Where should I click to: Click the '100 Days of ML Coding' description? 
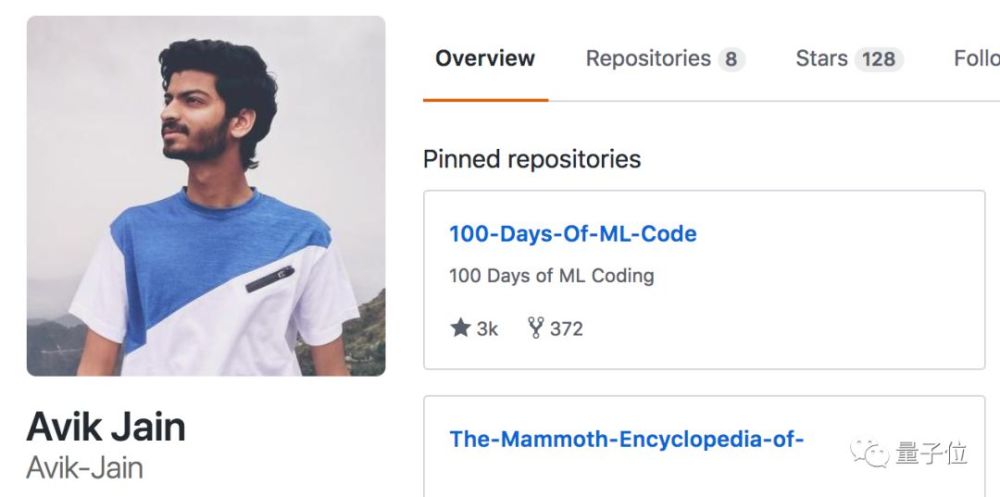(551, 275)
